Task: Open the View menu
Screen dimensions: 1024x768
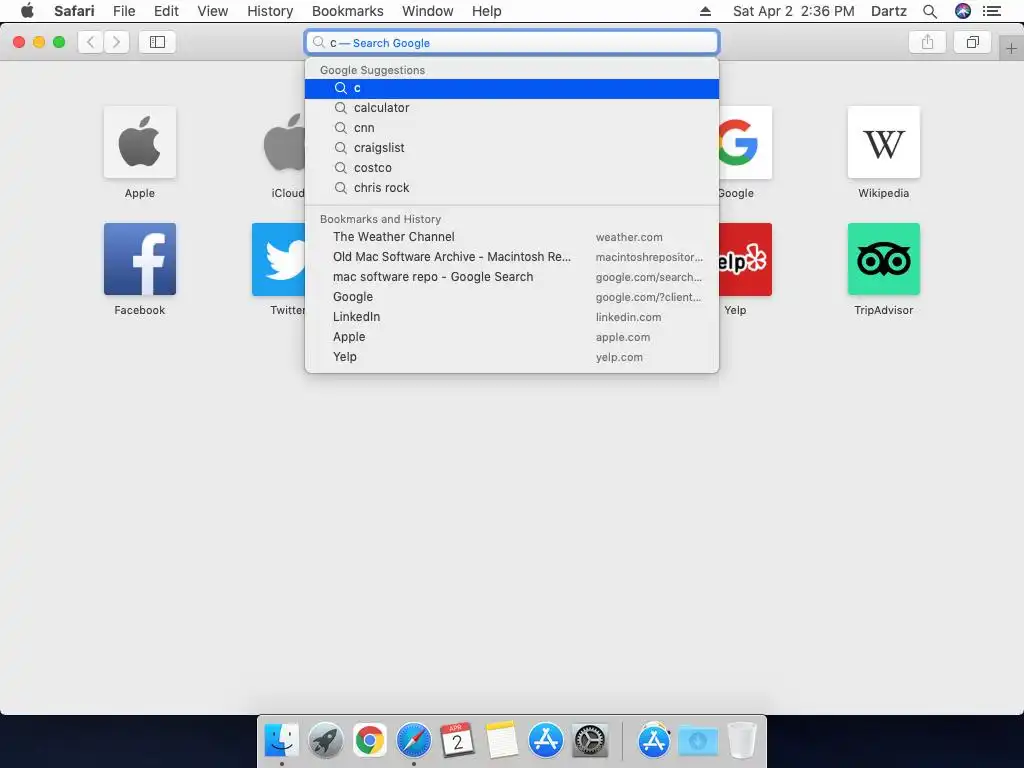Action: click(x=213, y=11)
